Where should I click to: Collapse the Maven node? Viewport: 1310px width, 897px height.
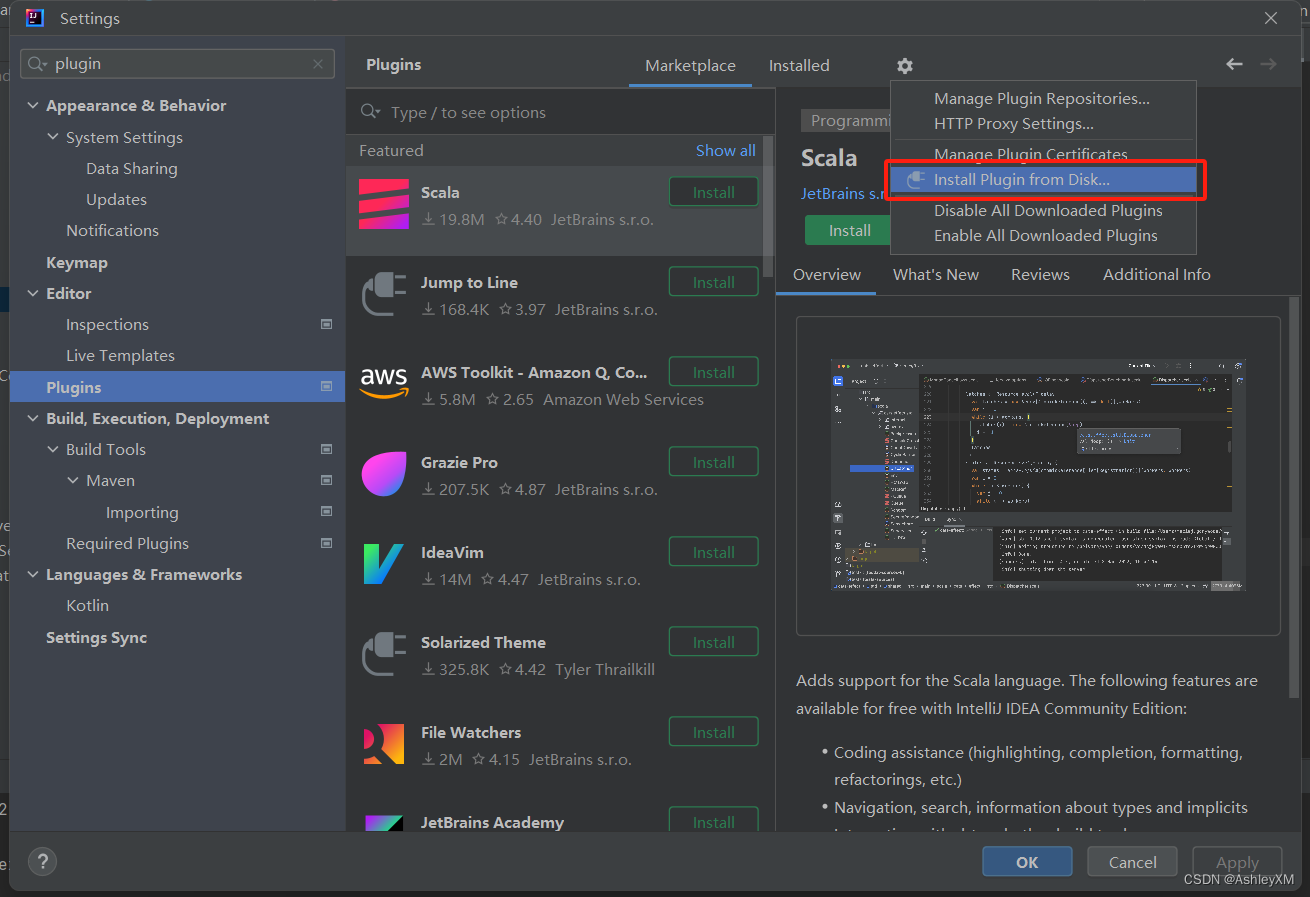[x=73, y=480]
